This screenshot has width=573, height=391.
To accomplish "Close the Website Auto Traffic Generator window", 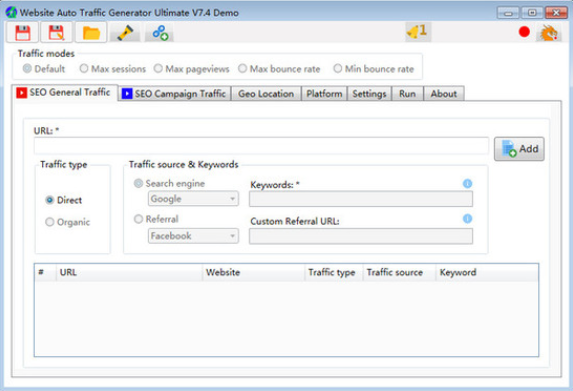I will pos(556,13).
